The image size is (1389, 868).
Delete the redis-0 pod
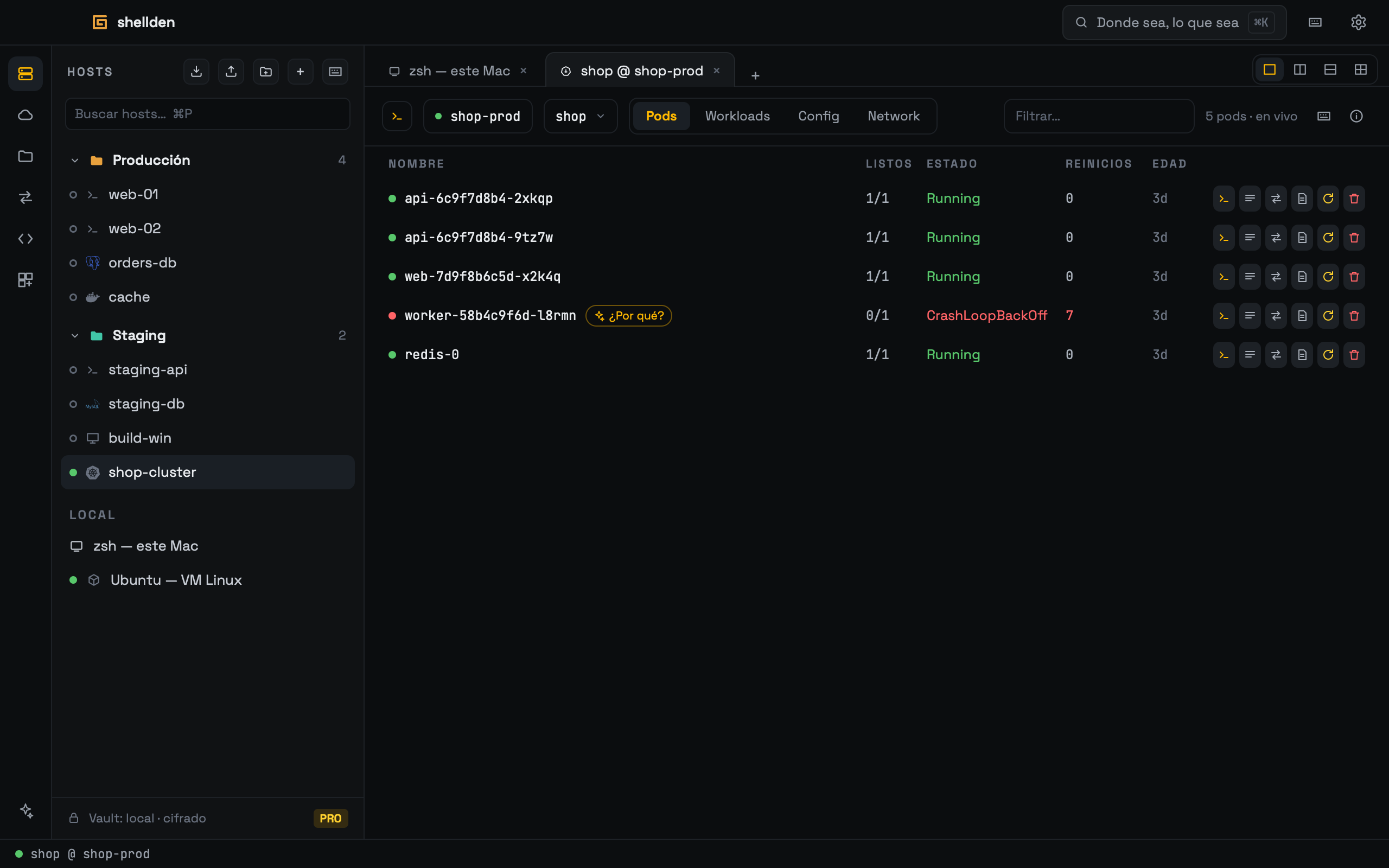coord(1354,355)
